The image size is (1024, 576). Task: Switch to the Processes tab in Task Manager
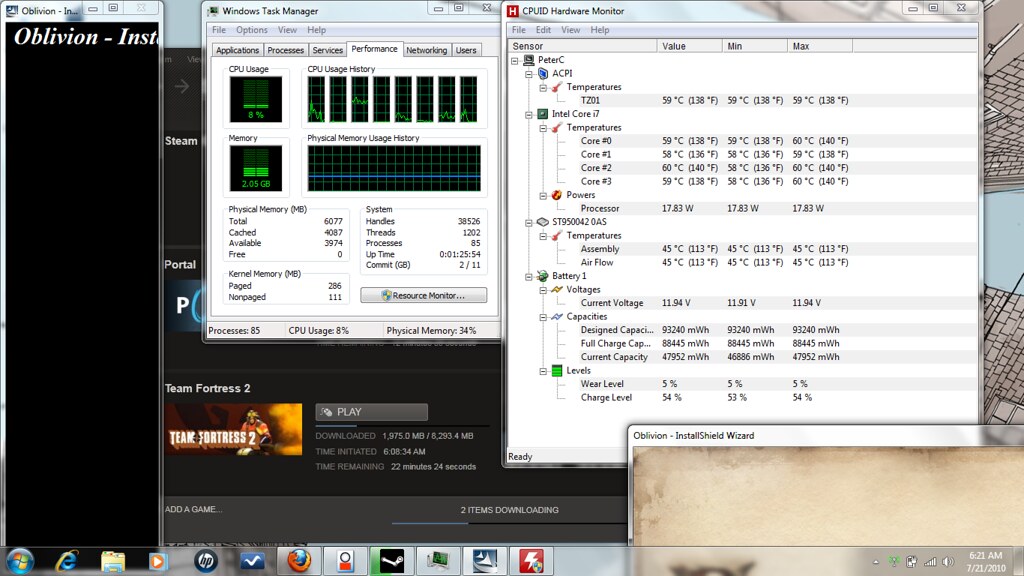click(285, 50)
